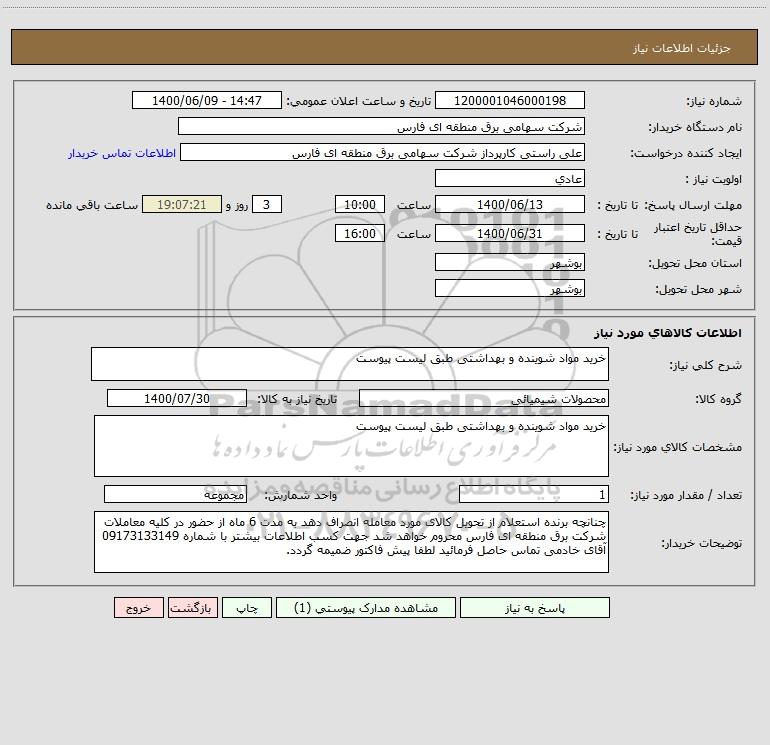Click the شماره نیاز label
The width and height of the screenshot is (770, 745).
coord(714,101)
